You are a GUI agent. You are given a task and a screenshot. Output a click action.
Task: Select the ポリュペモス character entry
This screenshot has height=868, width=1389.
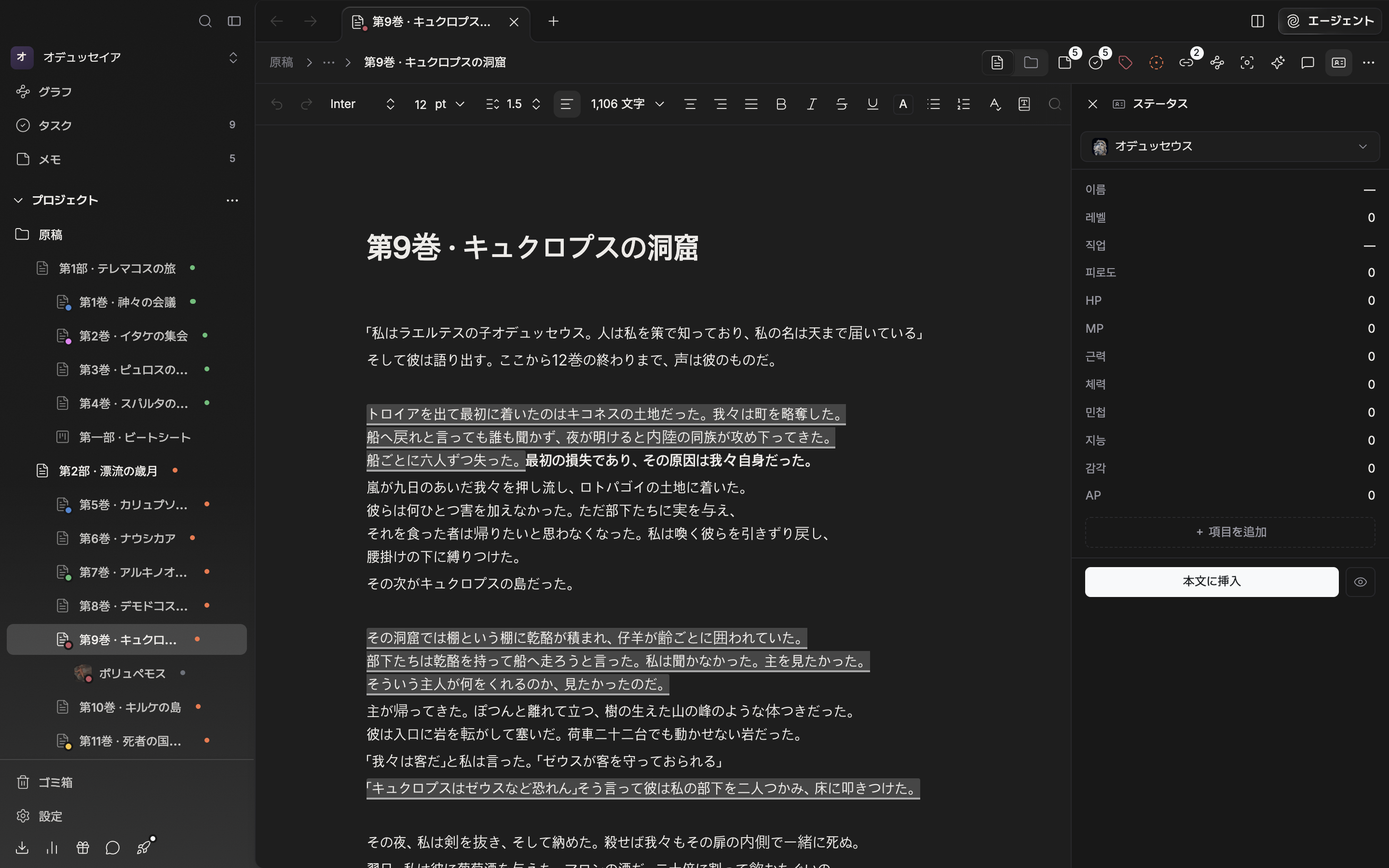click(132, 673)
